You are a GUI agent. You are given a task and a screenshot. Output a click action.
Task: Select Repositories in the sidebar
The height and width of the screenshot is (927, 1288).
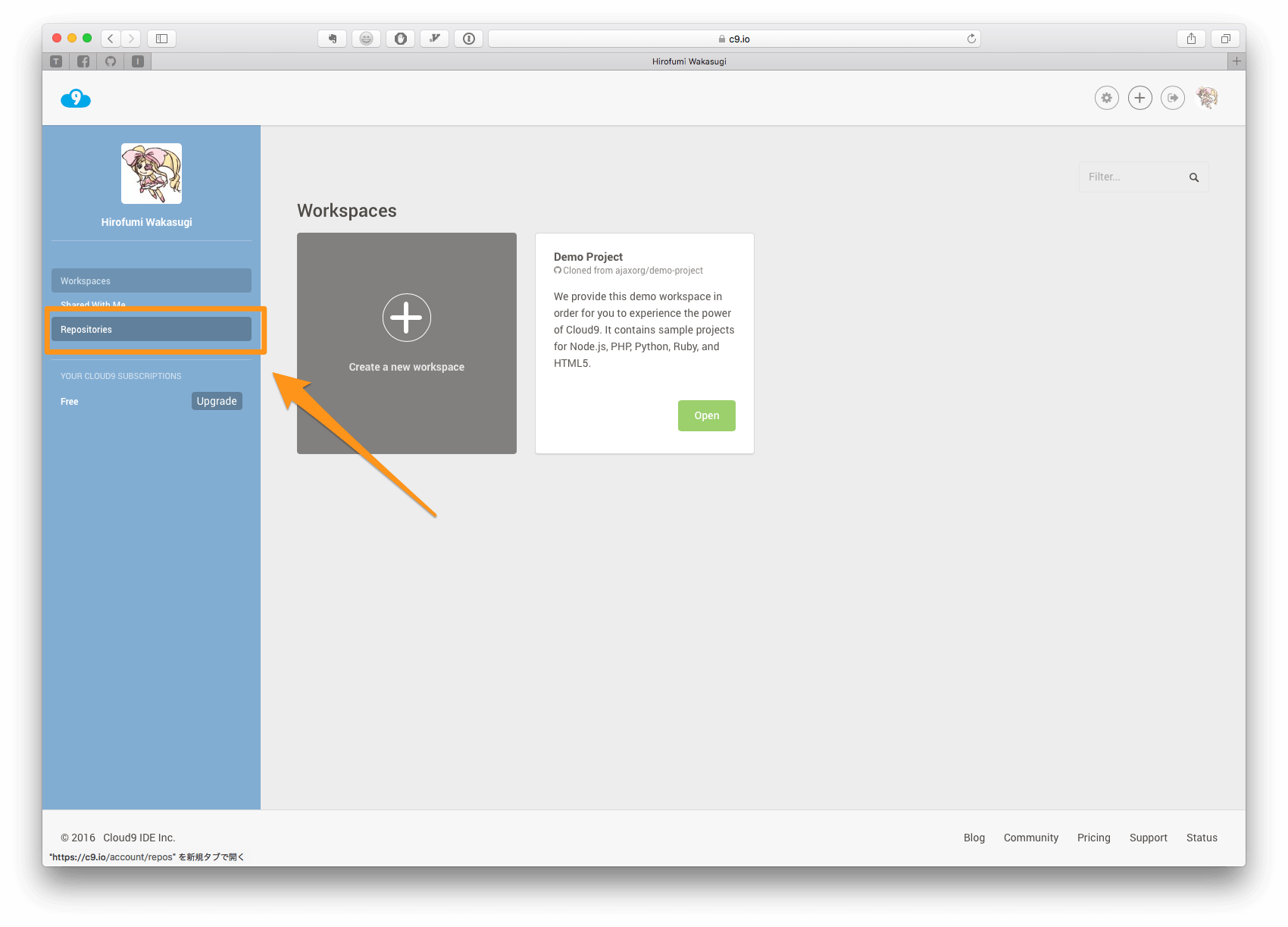[152, 329]
